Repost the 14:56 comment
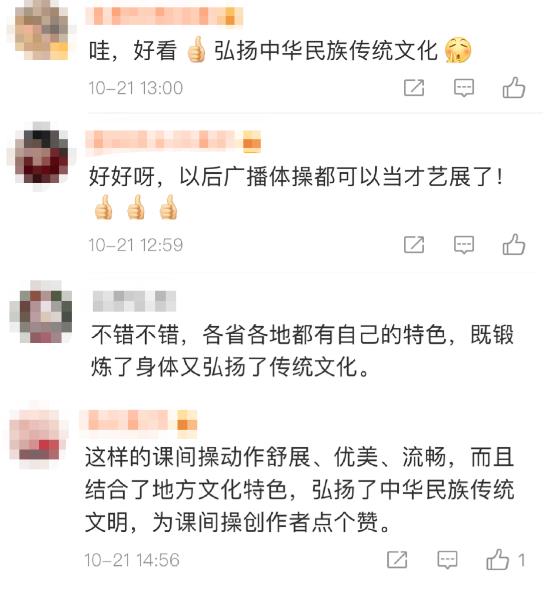Viewport: 545px width, 592px height. (397, 560)
